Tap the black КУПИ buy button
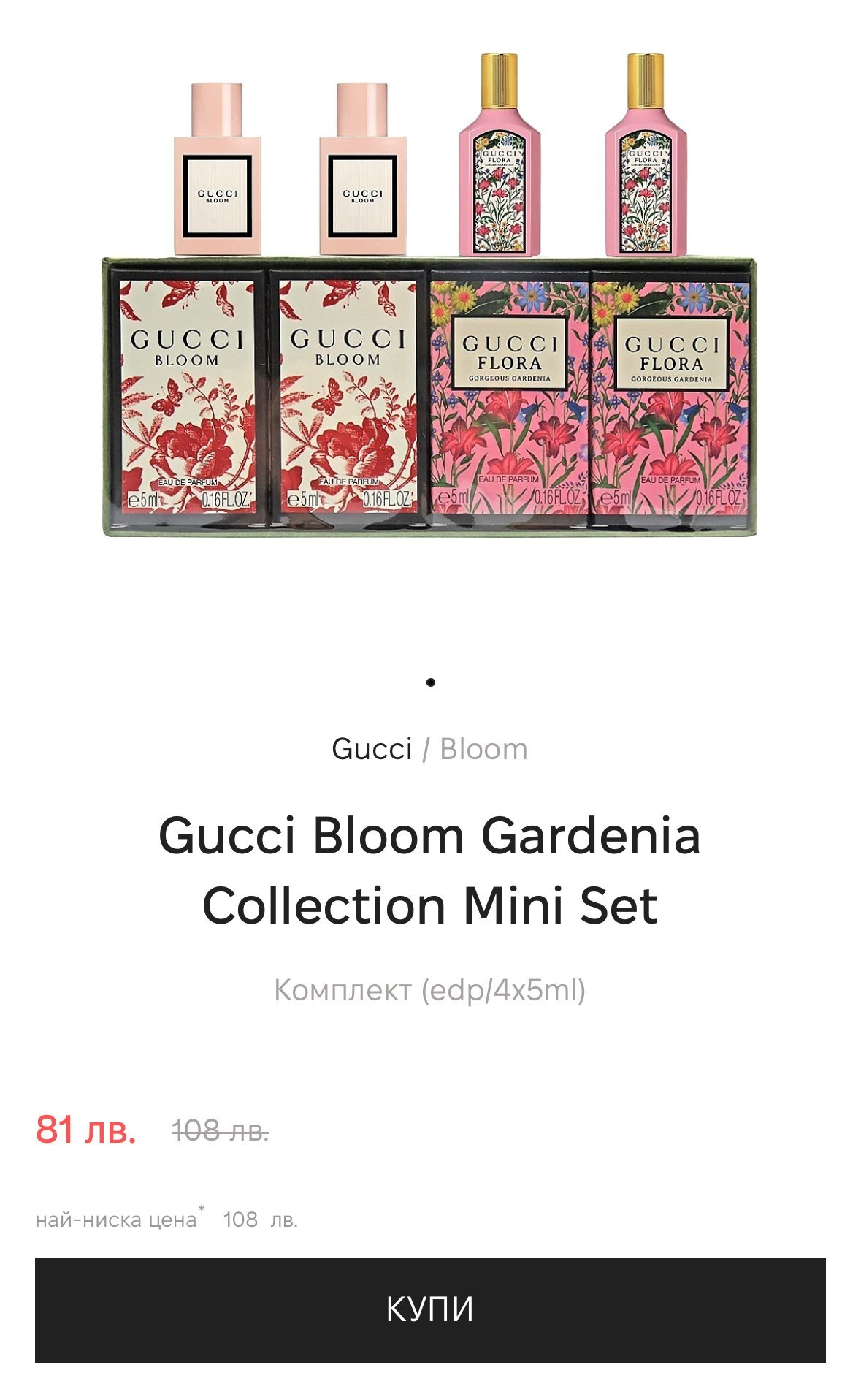This screenshot has width=861, height=1400. pyautogui.click(x=430, y=1309)
